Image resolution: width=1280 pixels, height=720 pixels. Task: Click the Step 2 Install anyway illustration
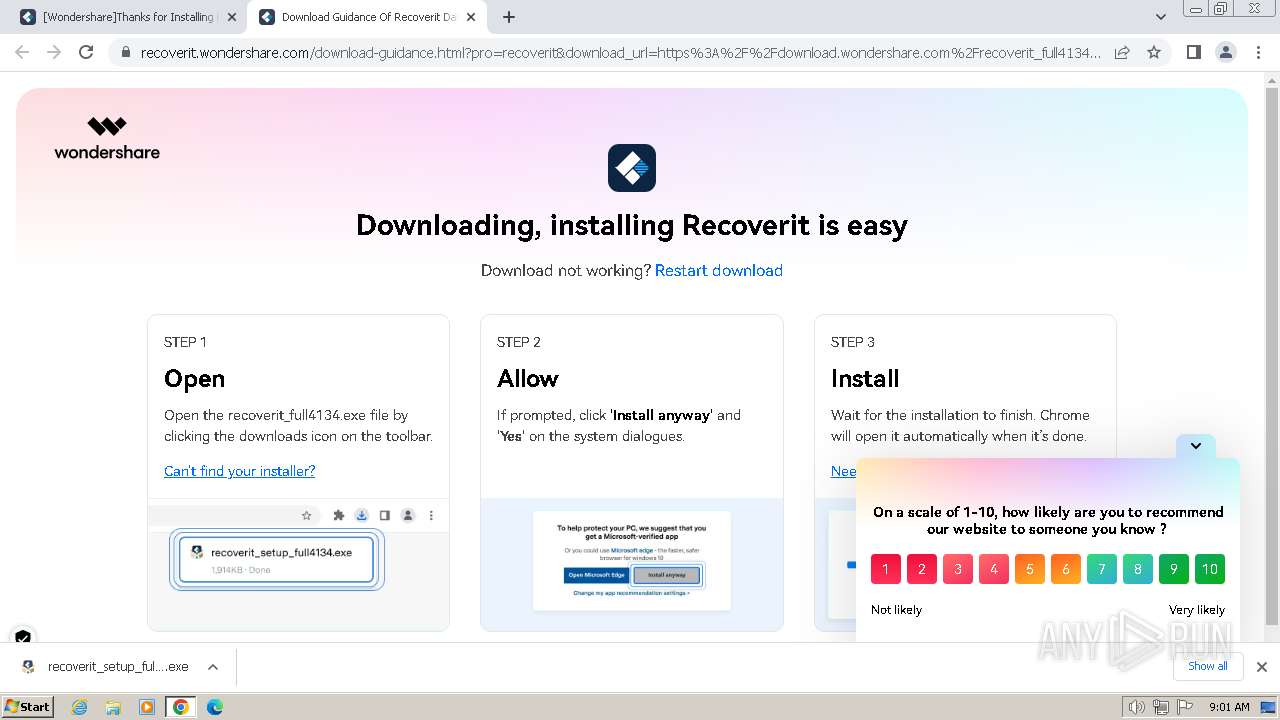632,564
